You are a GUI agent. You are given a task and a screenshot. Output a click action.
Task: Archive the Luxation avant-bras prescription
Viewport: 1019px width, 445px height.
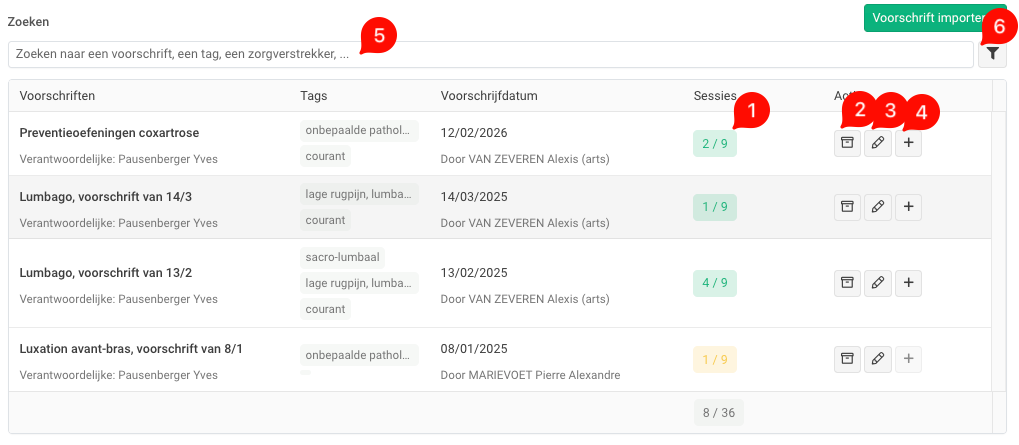coord(847,358)
